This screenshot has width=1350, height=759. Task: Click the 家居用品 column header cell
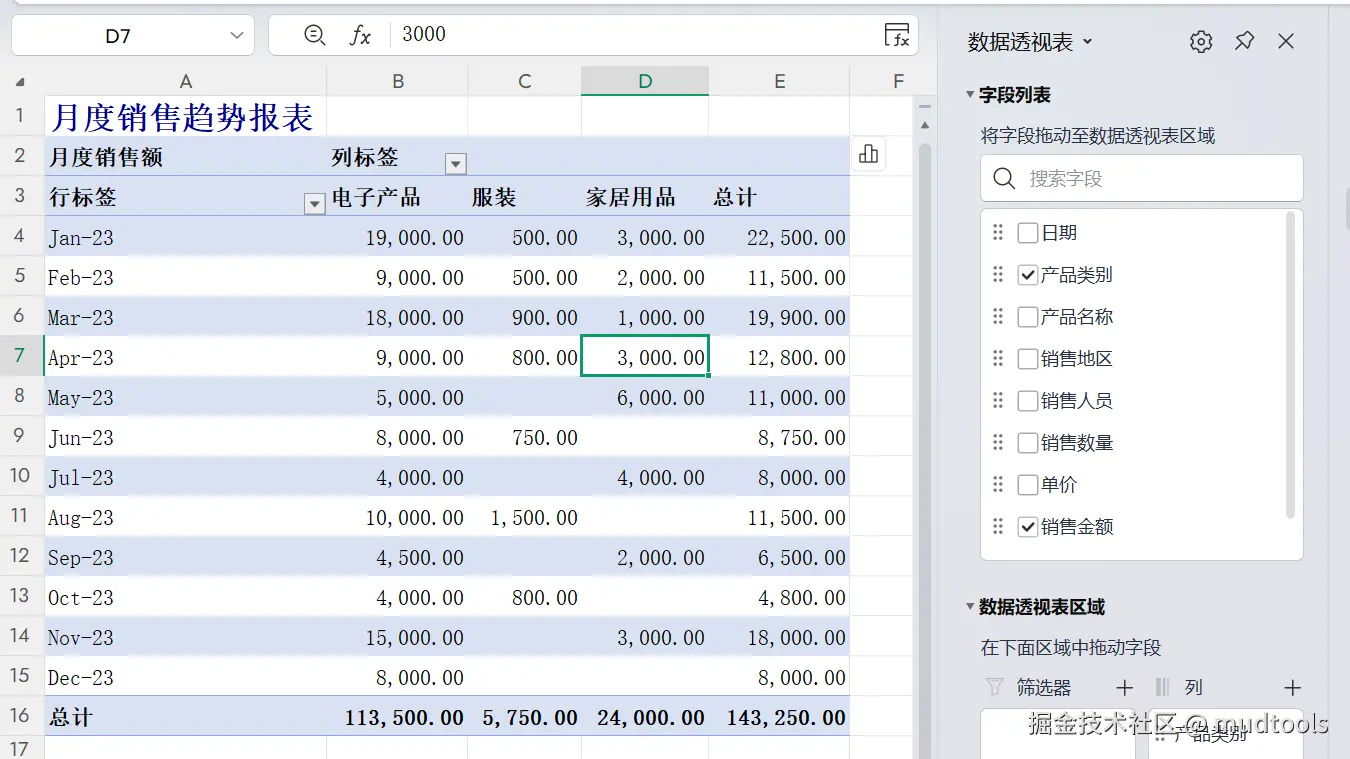[x=645, y=197]
